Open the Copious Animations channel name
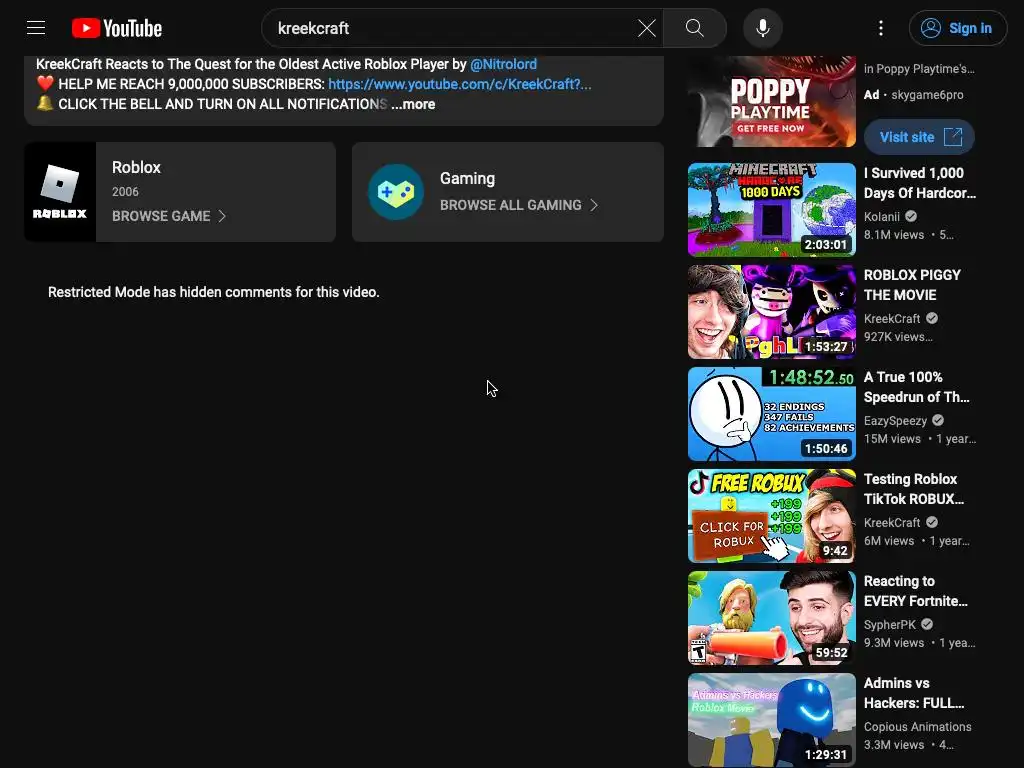The width and height of the screenshot is (1024, 768). pyautogui.click(x=918, y=726)
